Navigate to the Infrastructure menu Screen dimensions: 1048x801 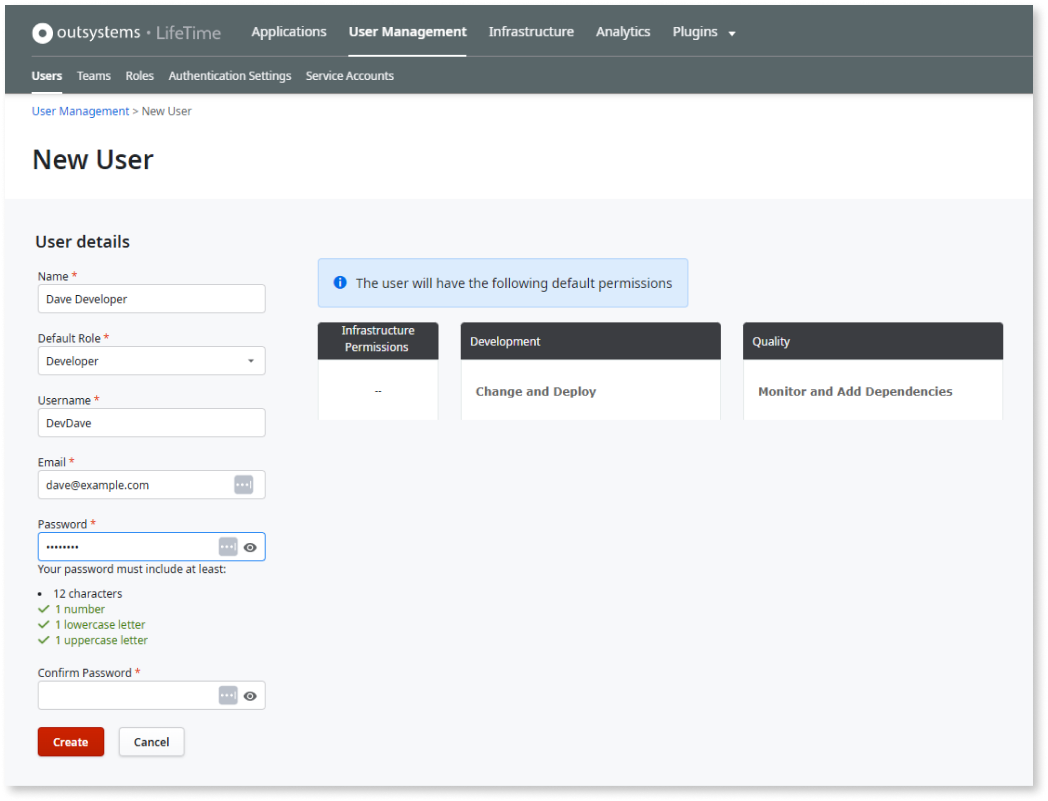[531, 31]
